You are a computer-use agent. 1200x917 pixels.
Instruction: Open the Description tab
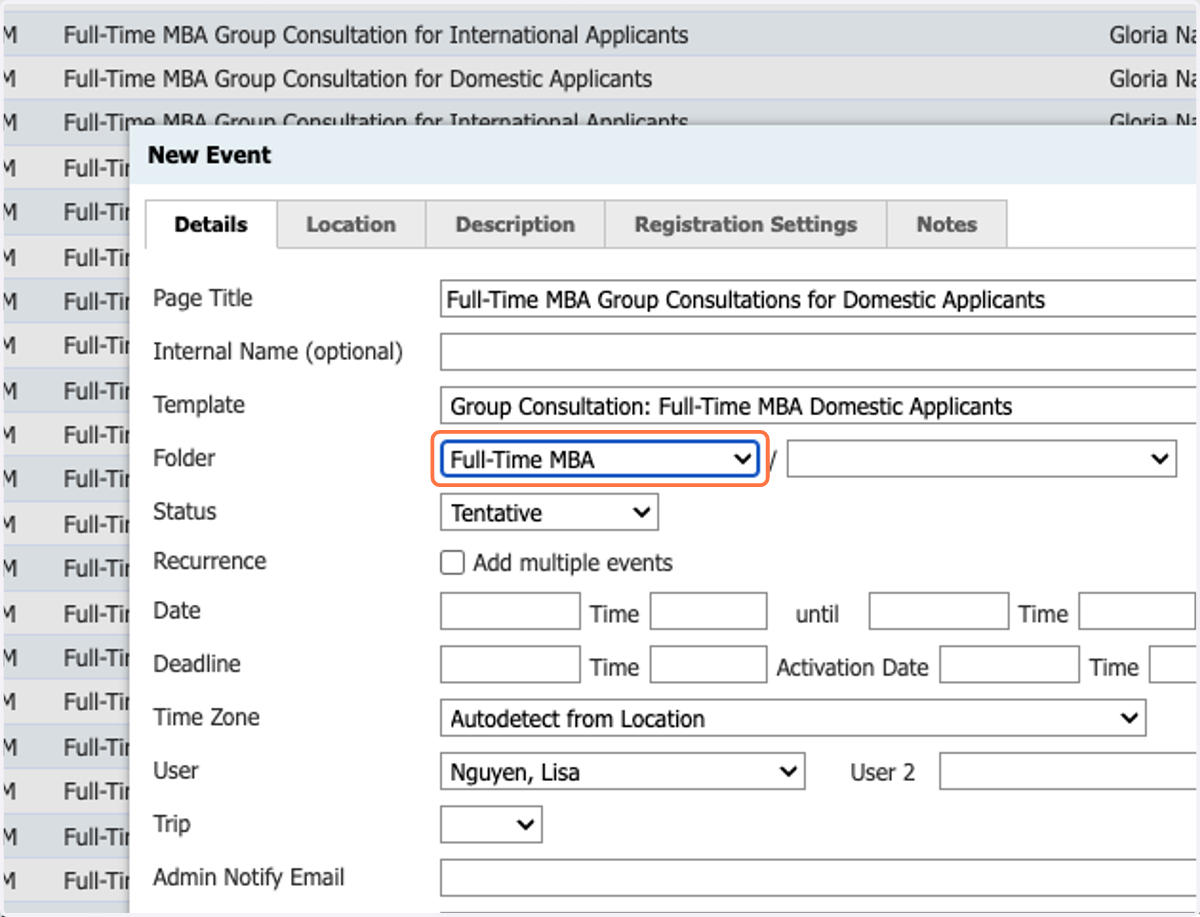(515, 225)
